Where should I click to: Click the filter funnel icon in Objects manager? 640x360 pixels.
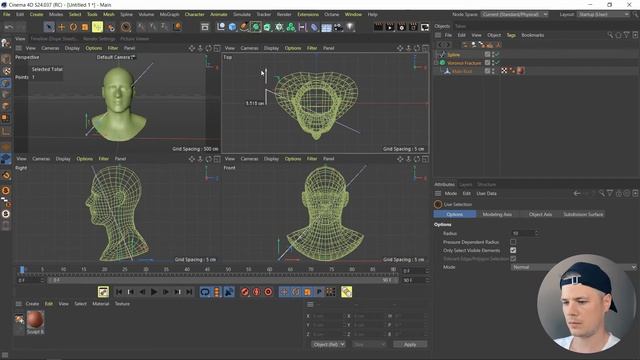tap(627, 35)
